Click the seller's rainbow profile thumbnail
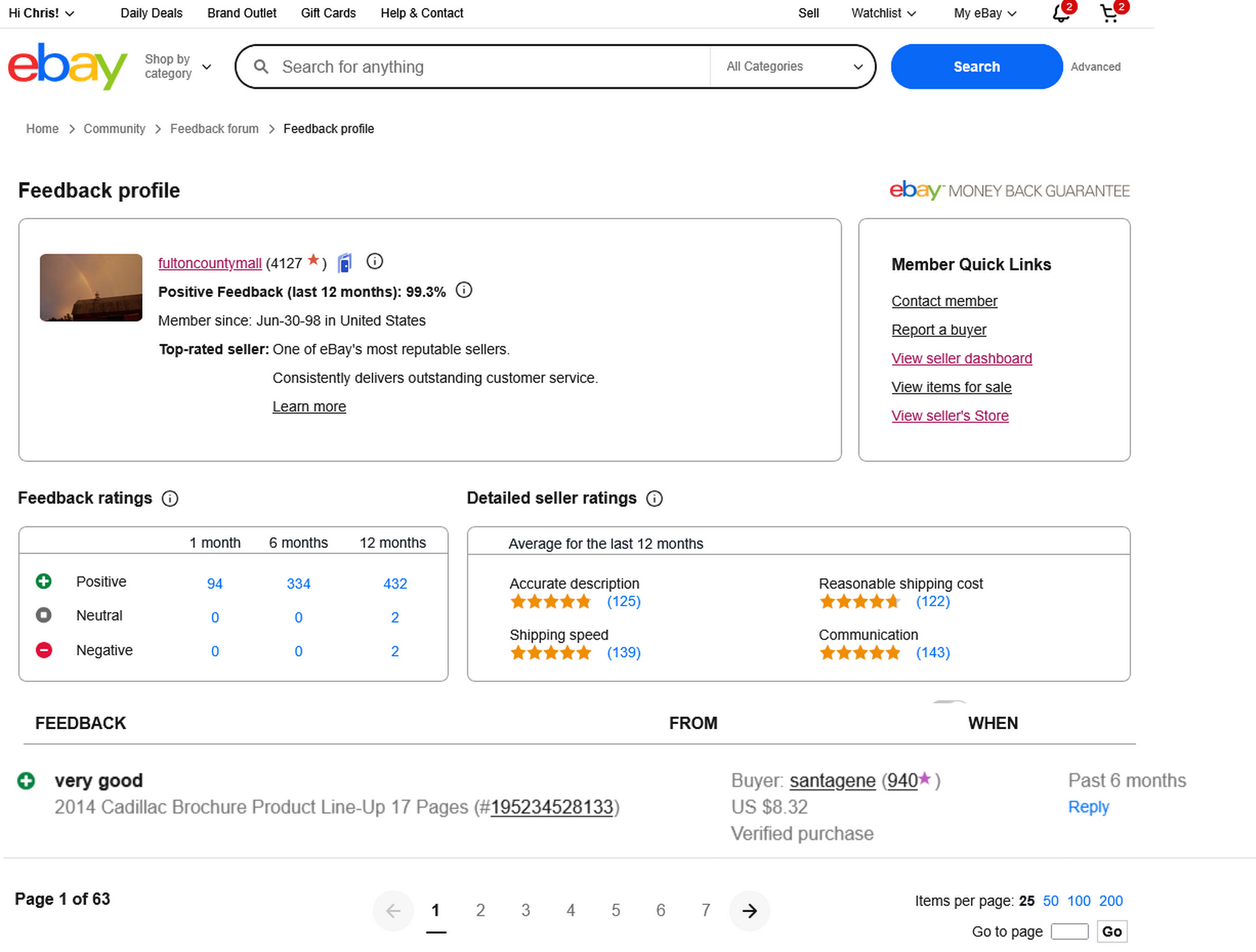The width and height of the screenshot is (1256, 952). click(91, 287)
